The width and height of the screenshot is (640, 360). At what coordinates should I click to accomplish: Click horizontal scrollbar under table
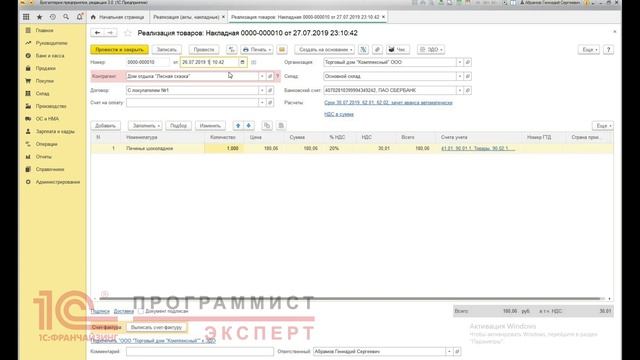click(x=350, y=299)
